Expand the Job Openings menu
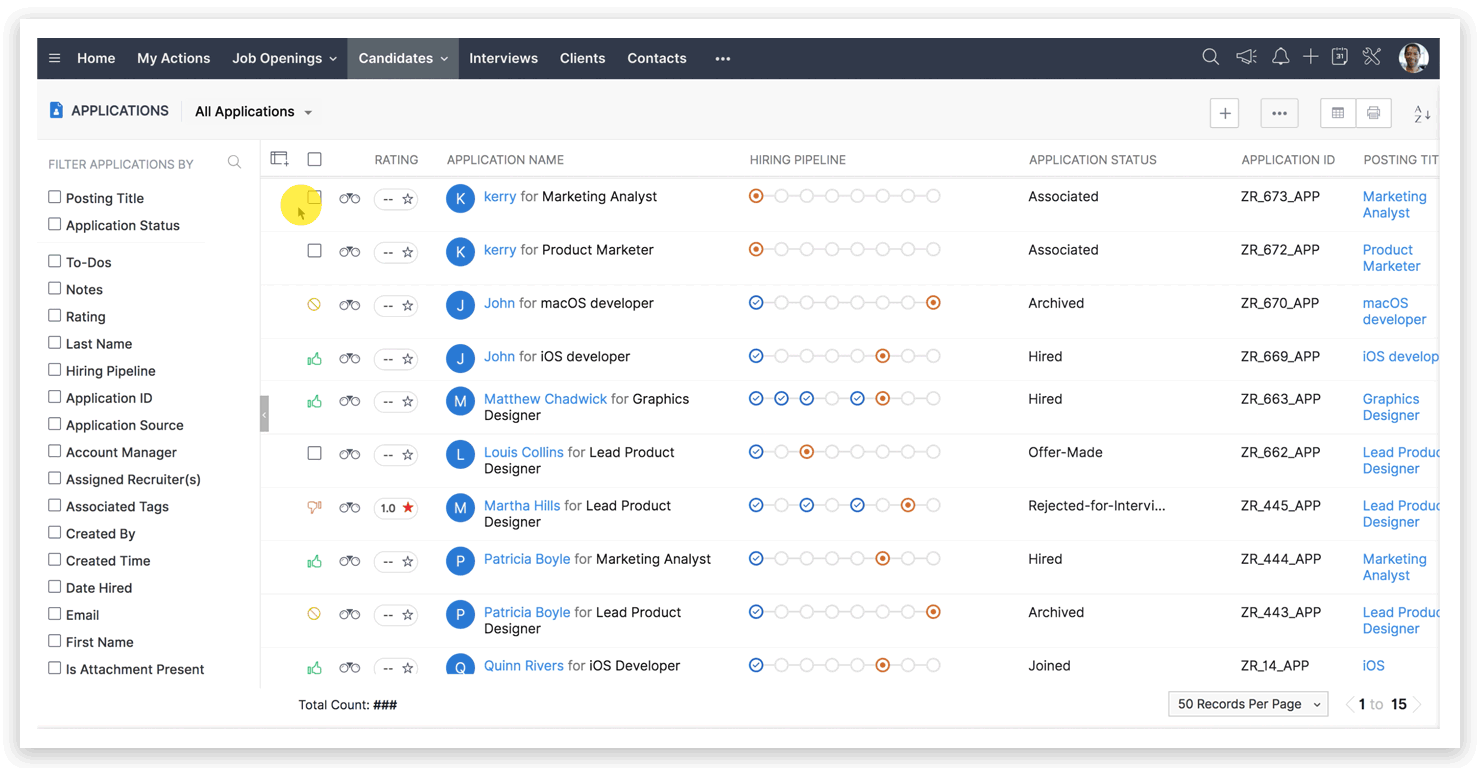 click(284, 58)
